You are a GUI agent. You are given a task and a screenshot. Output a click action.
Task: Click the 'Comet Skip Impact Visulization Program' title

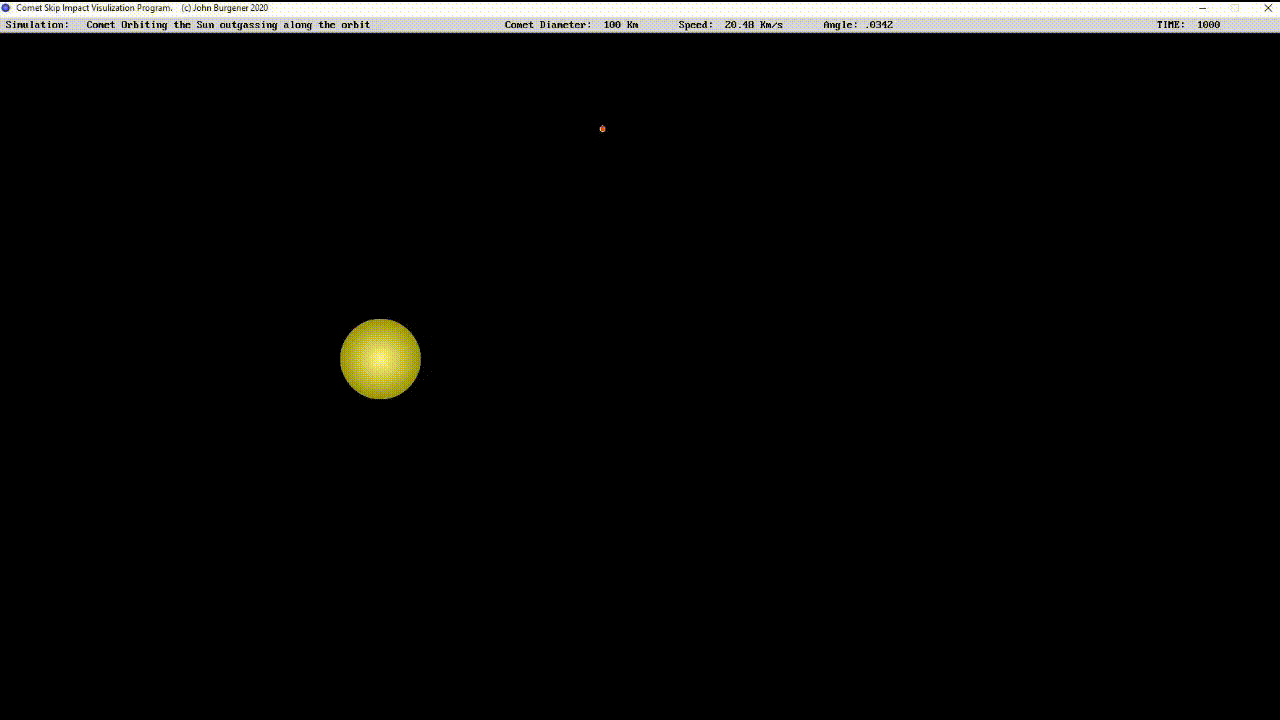[x=94, y=8]
